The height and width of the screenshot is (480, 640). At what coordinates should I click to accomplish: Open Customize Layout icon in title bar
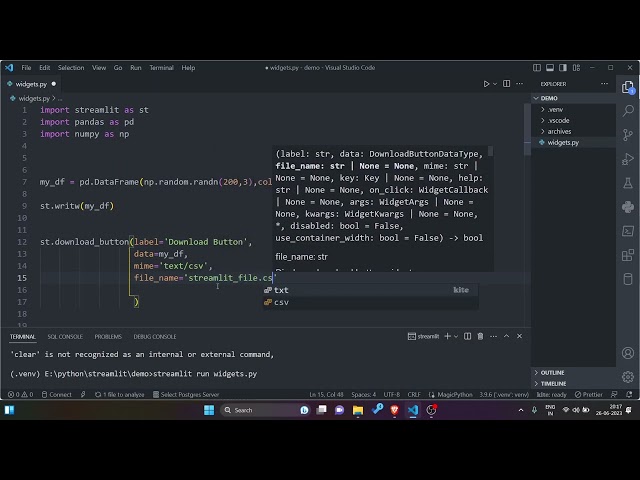point(576,68)
